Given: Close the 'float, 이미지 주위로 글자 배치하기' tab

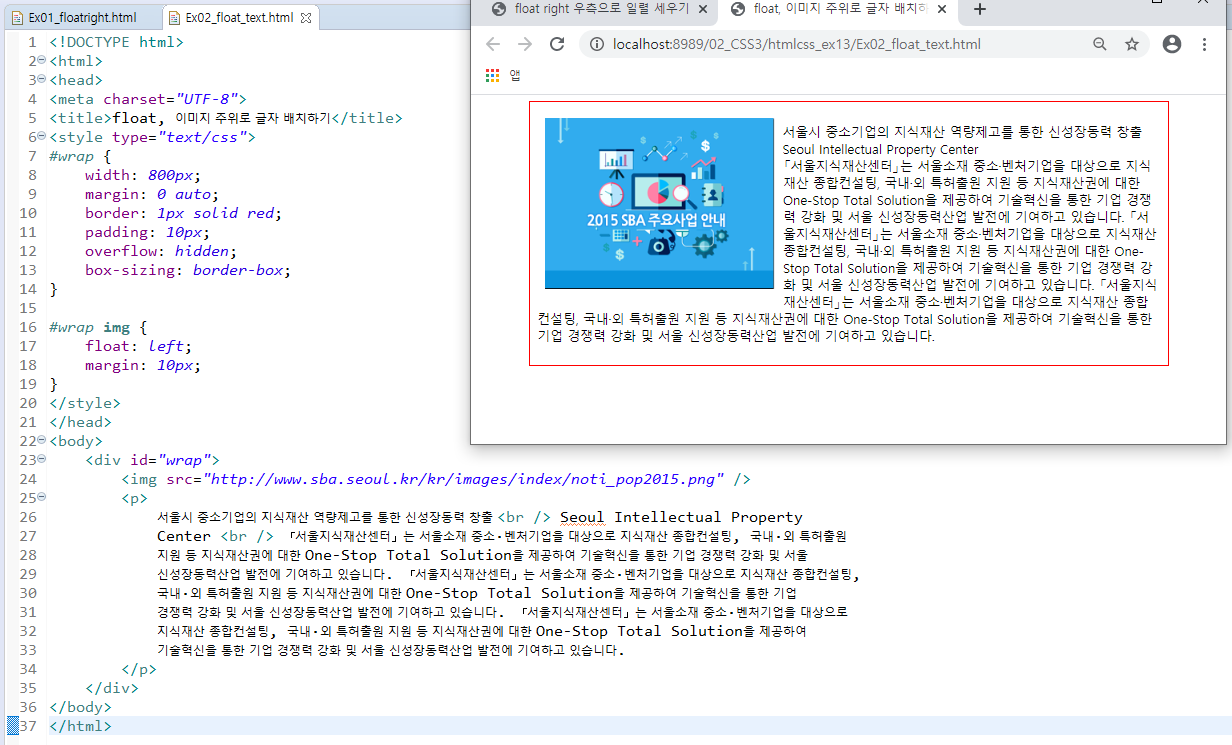Looking at the screenshot, I should [x=941, y=9].
